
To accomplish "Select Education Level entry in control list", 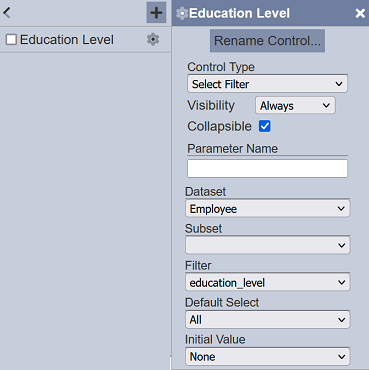I will [67, 40].
